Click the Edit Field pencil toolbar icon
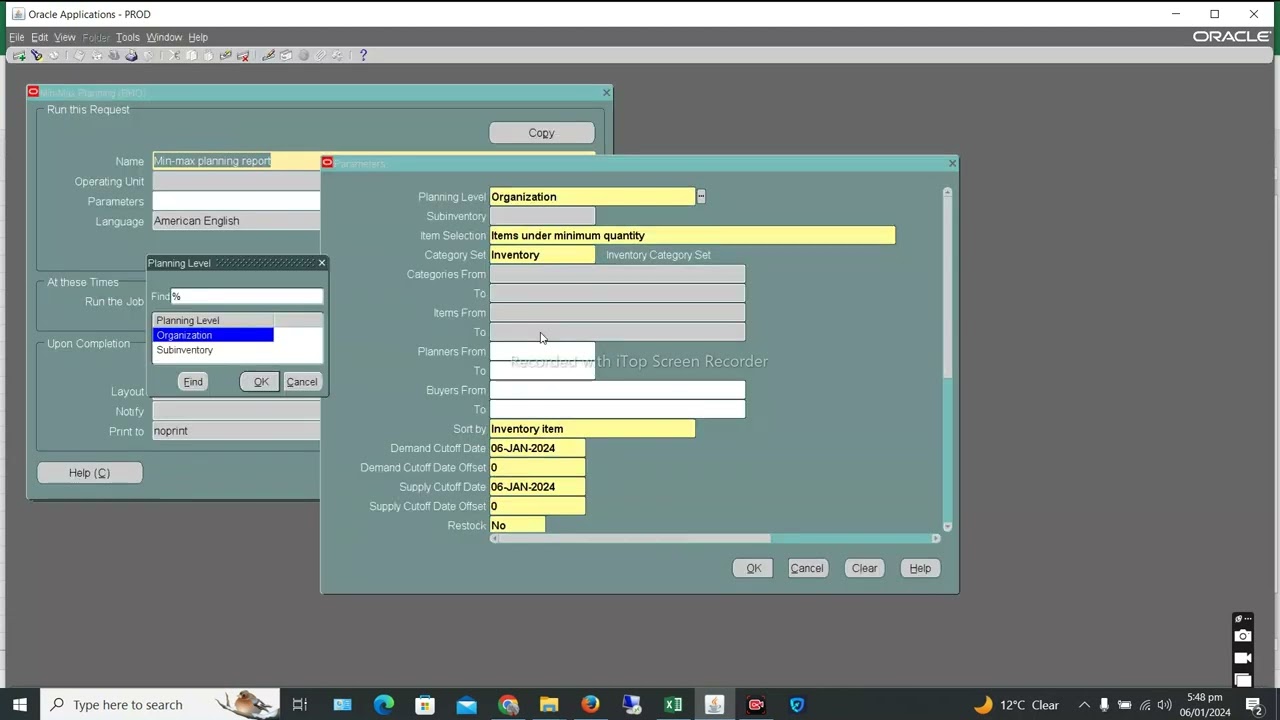The height and width of the screenshot is (720, 1280). 269,56
